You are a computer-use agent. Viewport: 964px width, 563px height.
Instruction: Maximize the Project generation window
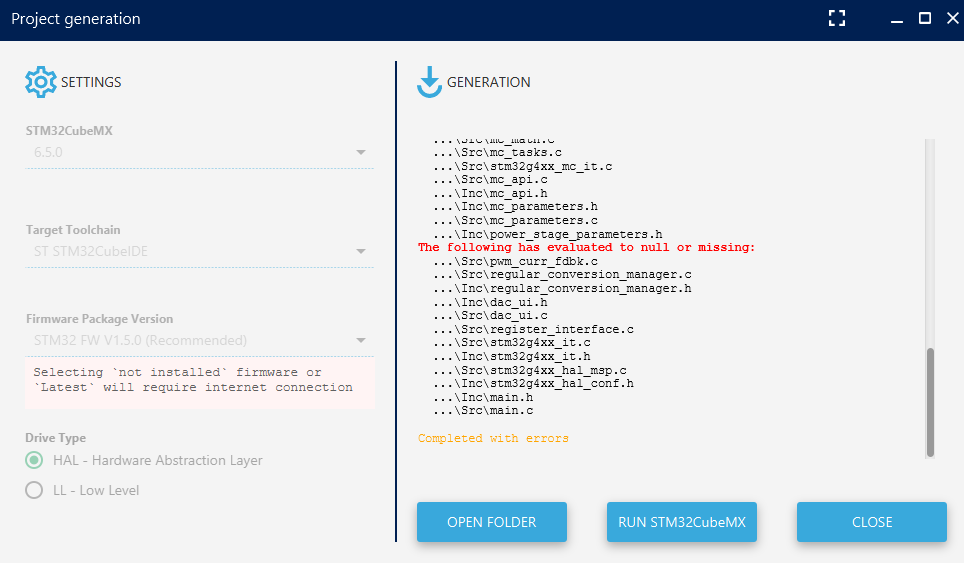coord(925,18)
